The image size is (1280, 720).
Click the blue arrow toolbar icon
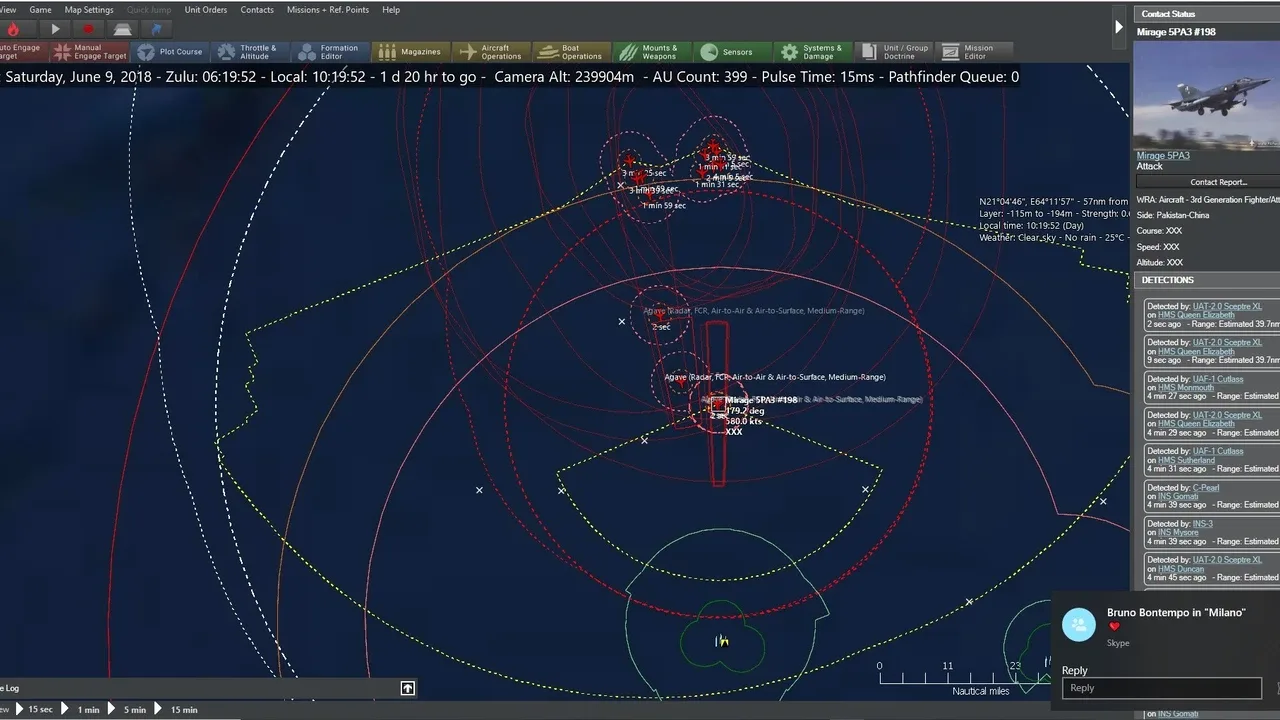point(156,29)
